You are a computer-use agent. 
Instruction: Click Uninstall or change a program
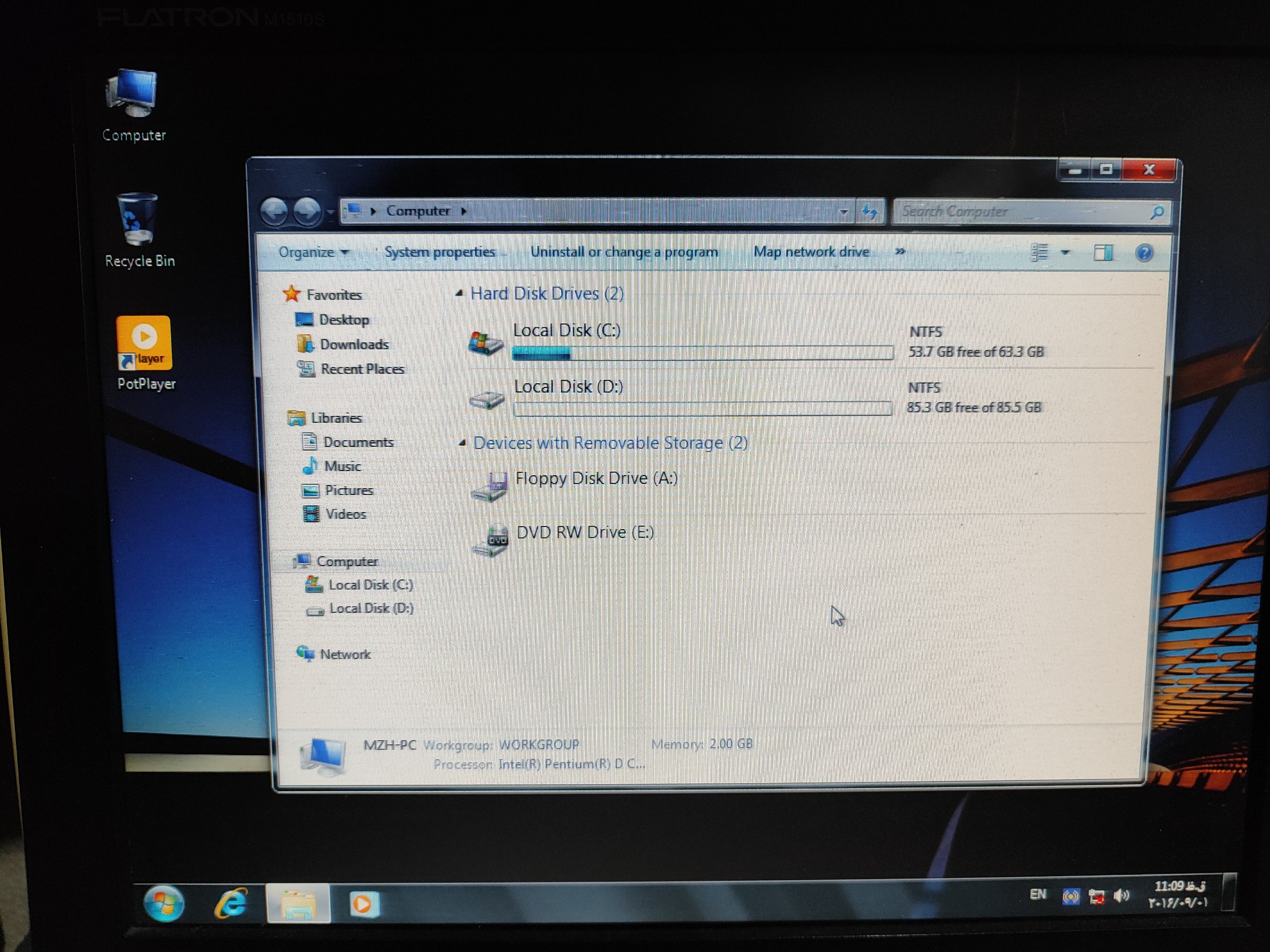click(x=624, y=252)
